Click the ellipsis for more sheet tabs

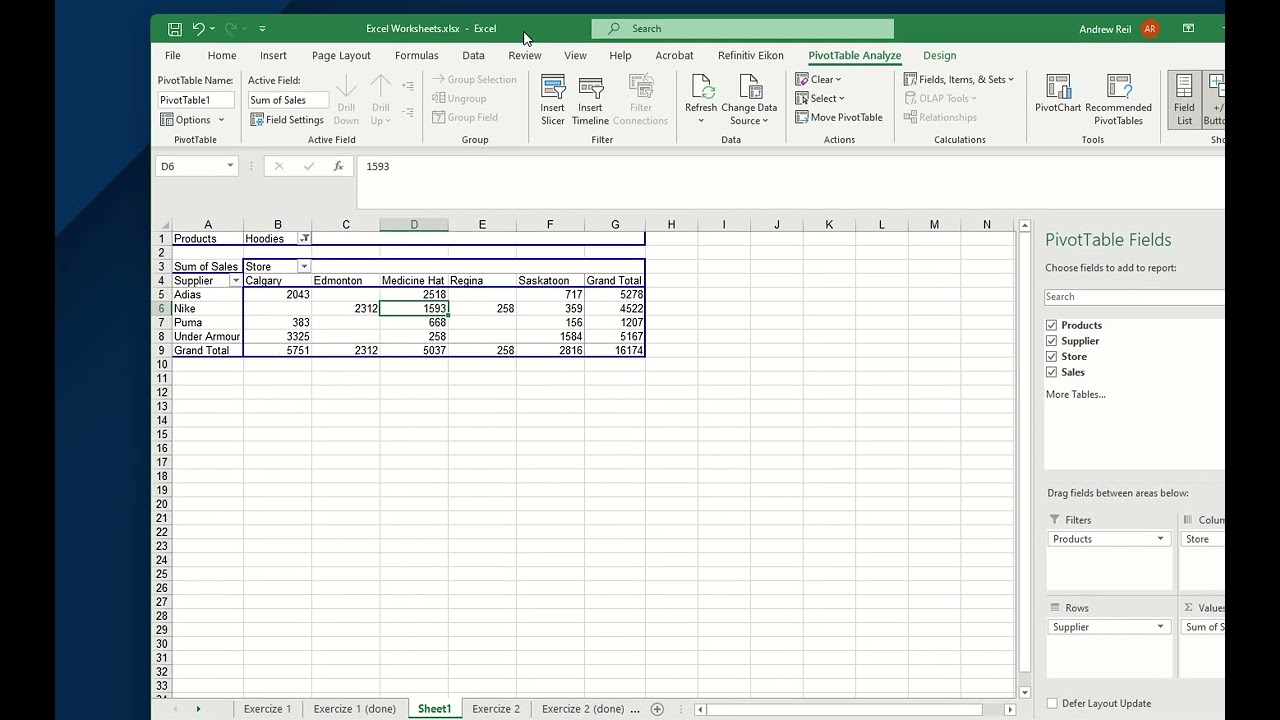pyautogui.click(x=635, y=709)
